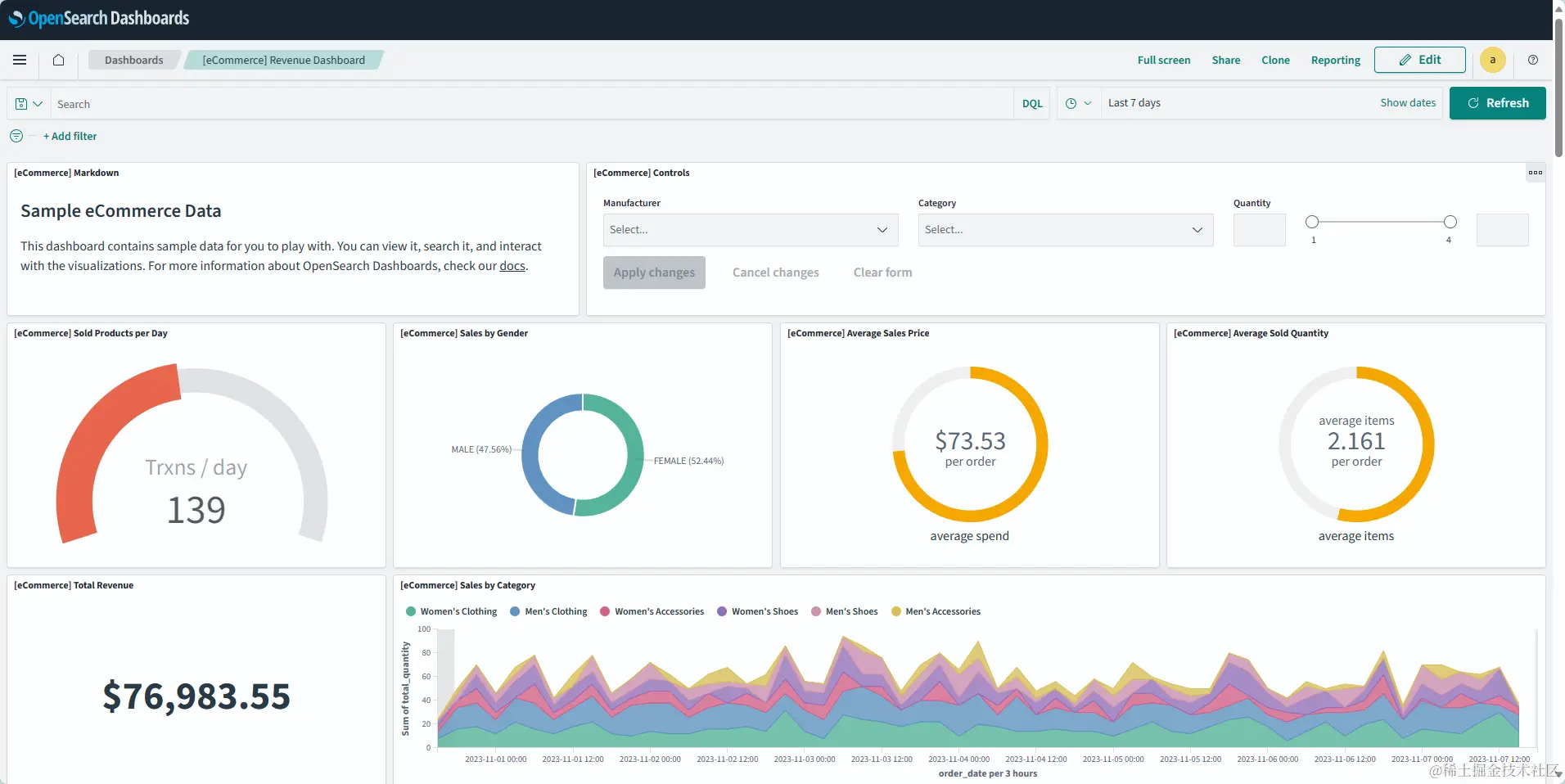Open the Dashboards breadcrumb

point(134,60)
